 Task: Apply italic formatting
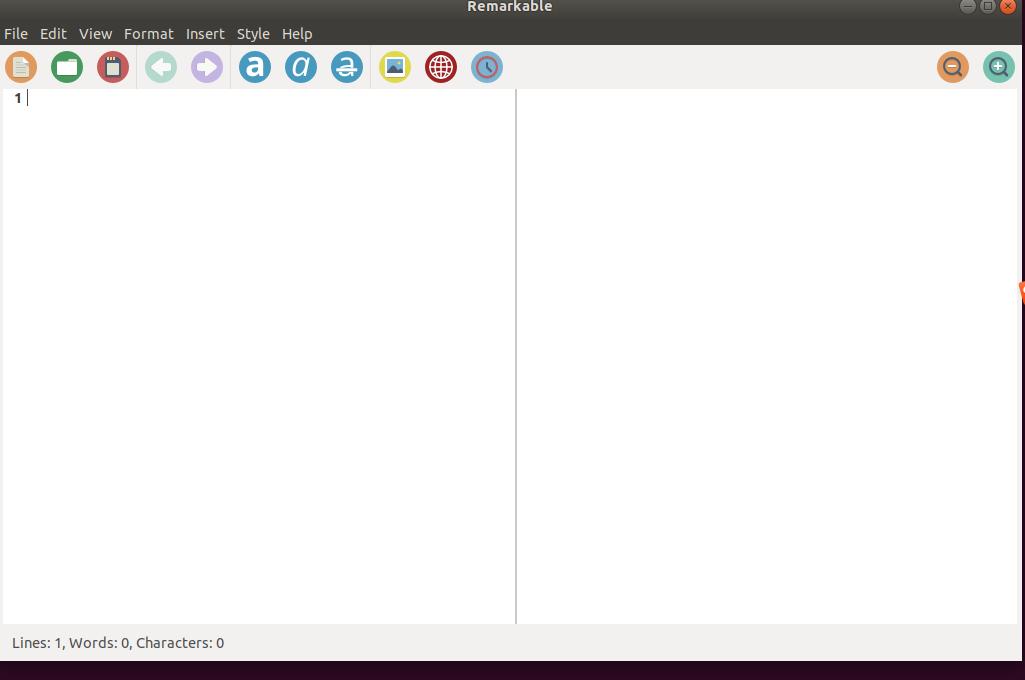pos(300,67)
